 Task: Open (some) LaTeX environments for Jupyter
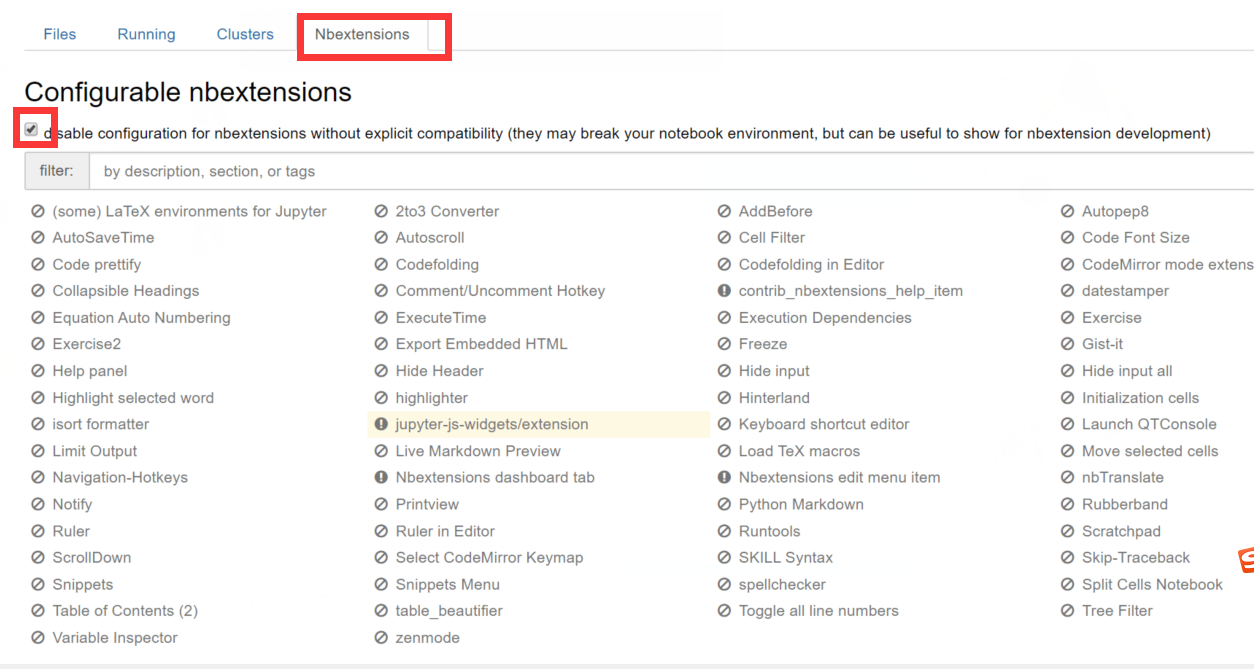coord(189,211)
